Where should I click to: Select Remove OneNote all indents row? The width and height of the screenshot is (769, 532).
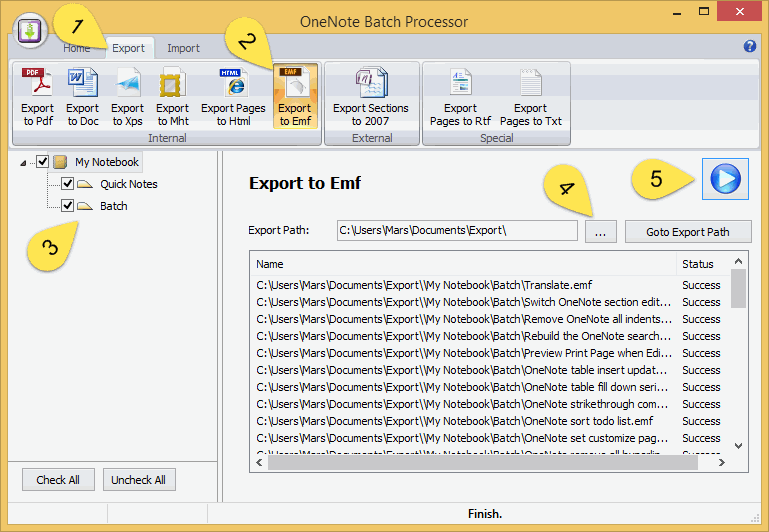[490, 319]
